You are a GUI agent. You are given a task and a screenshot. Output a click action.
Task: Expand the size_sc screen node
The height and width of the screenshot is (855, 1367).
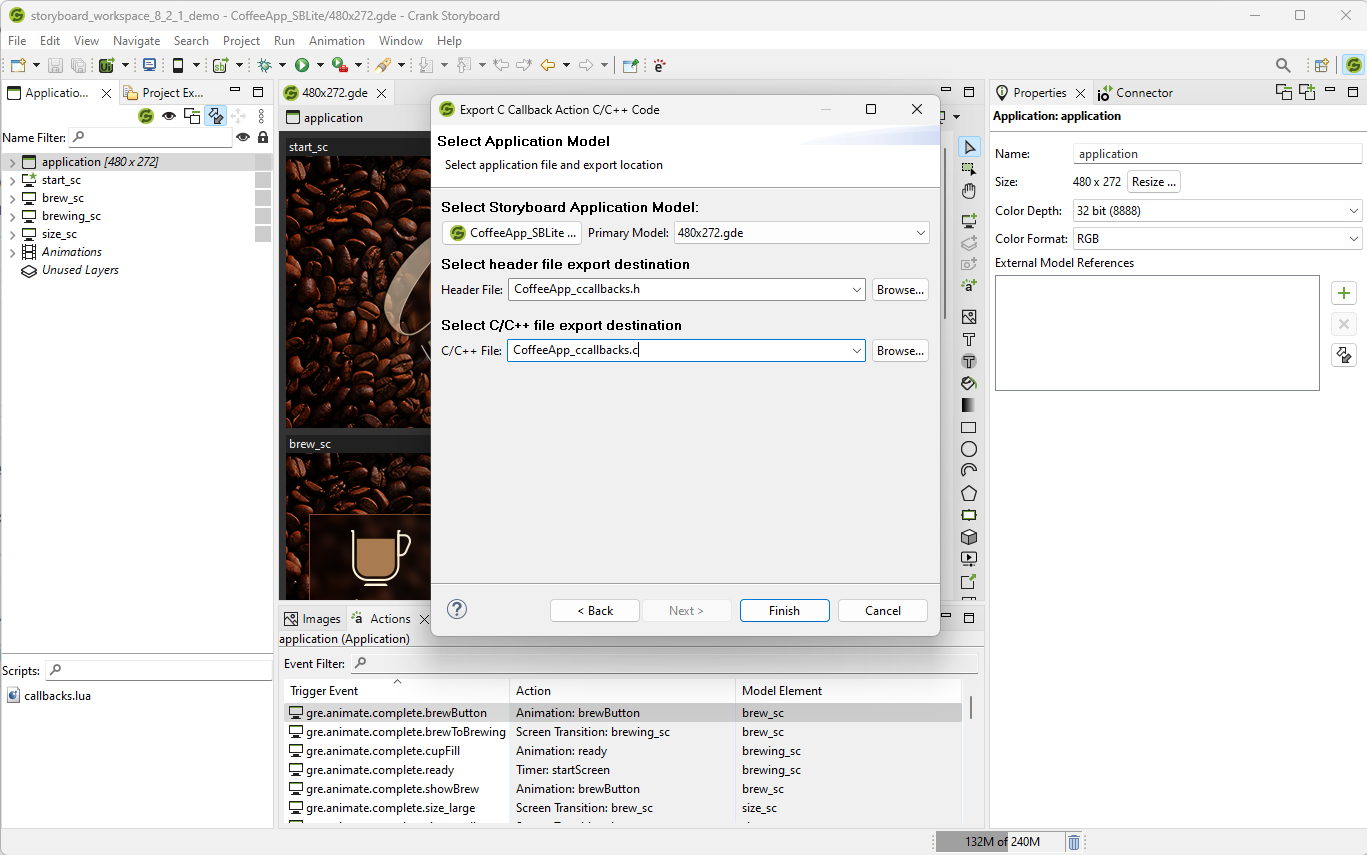pyautogui.click(x=12, y=234)
